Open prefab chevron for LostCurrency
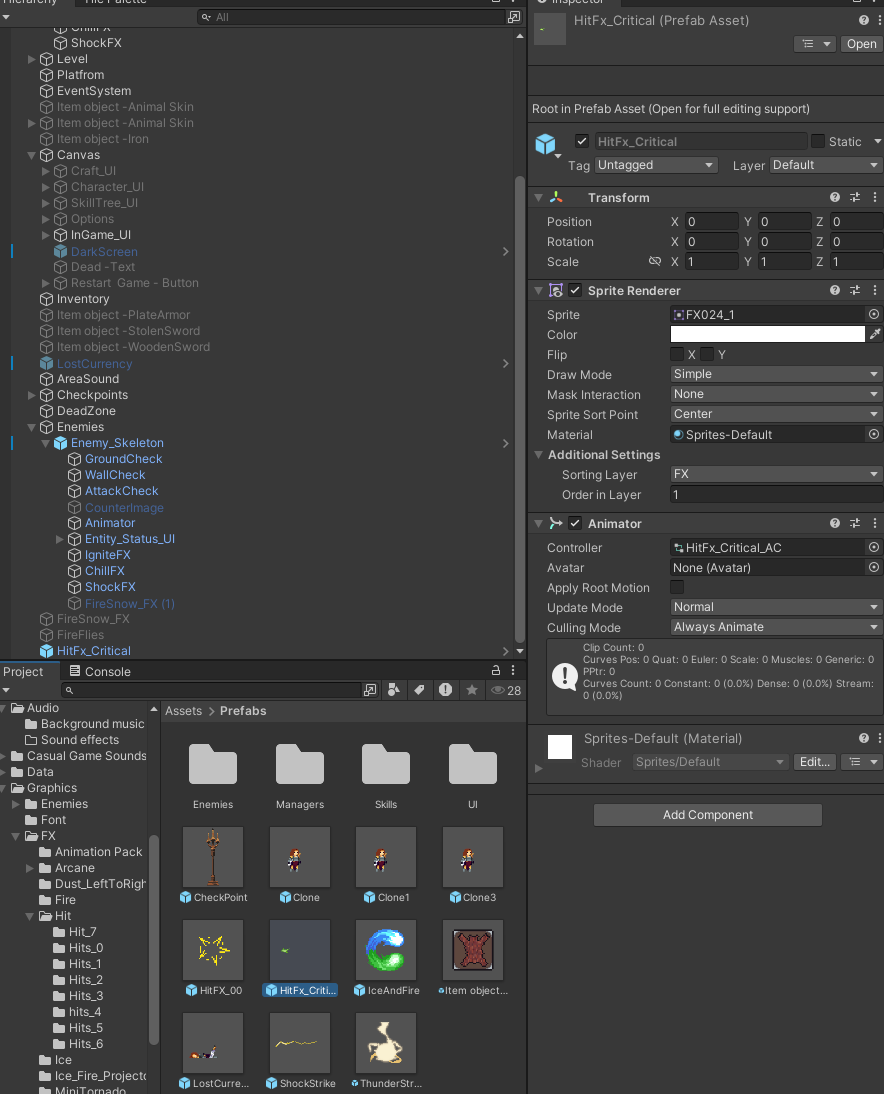The width and height of the screenshot is (884, 1094). (506, 364)
